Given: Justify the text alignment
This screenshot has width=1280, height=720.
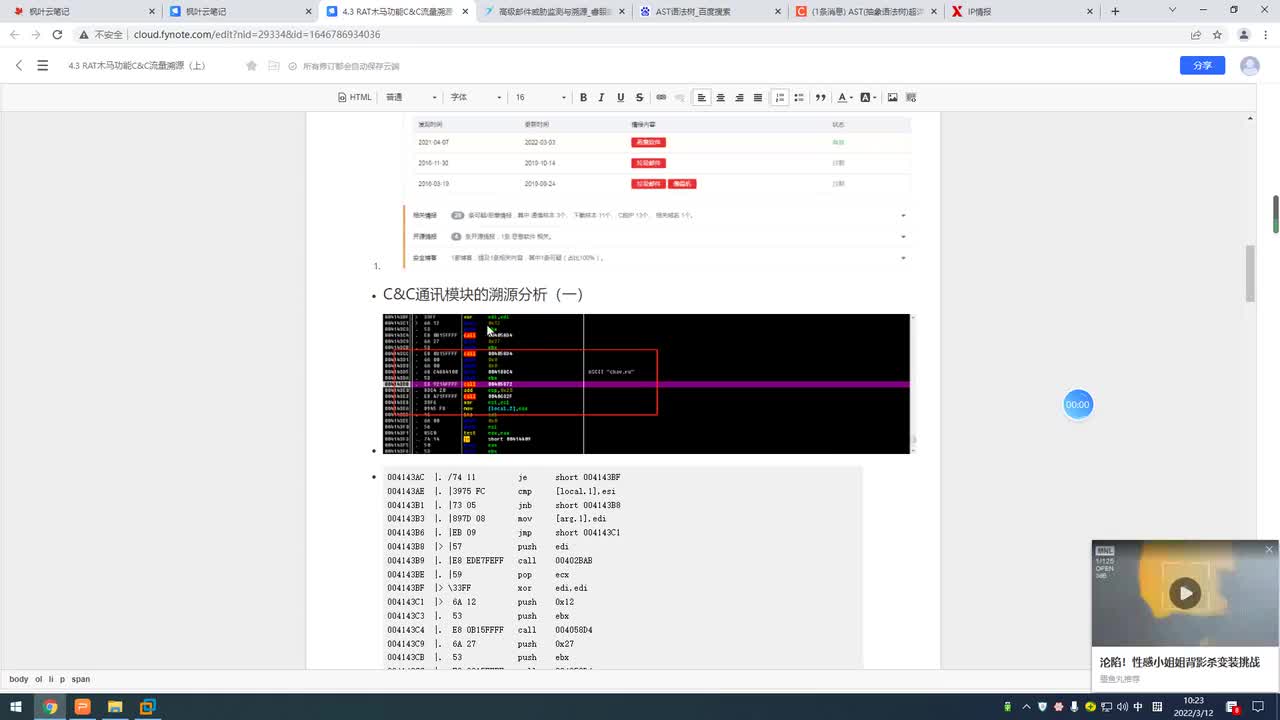Looking at the screenshot, I should (x=758, y=97).
